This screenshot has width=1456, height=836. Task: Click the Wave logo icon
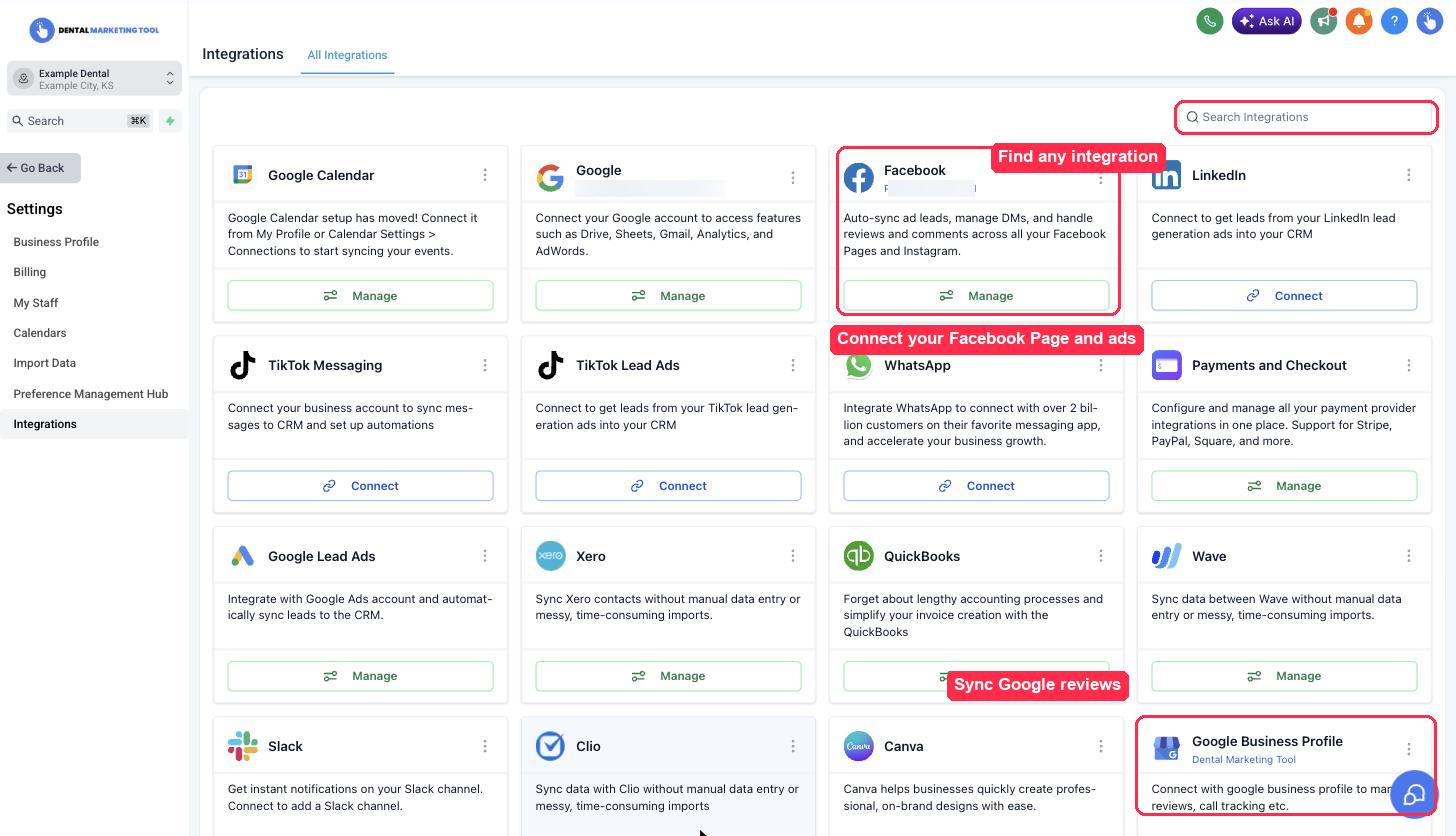tap(1166, 556)
